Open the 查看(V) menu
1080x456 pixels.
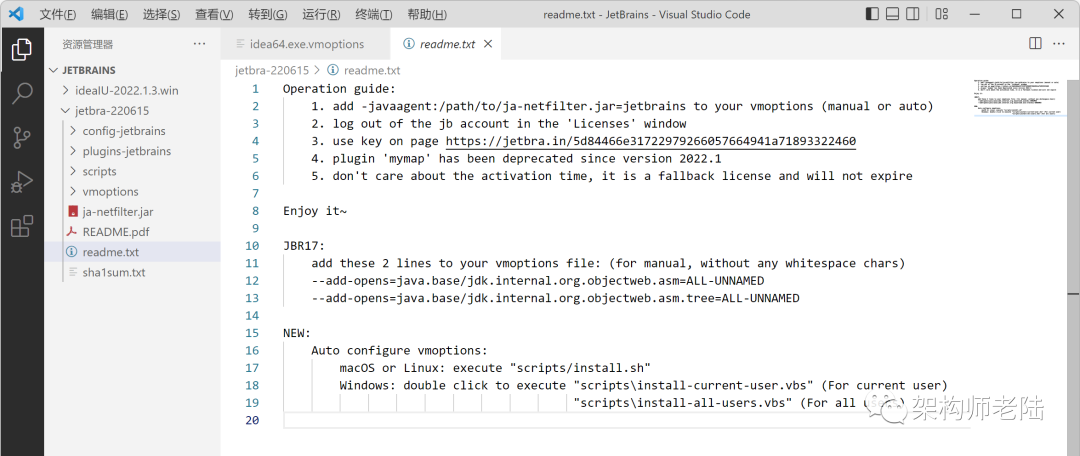coord(214,14)
